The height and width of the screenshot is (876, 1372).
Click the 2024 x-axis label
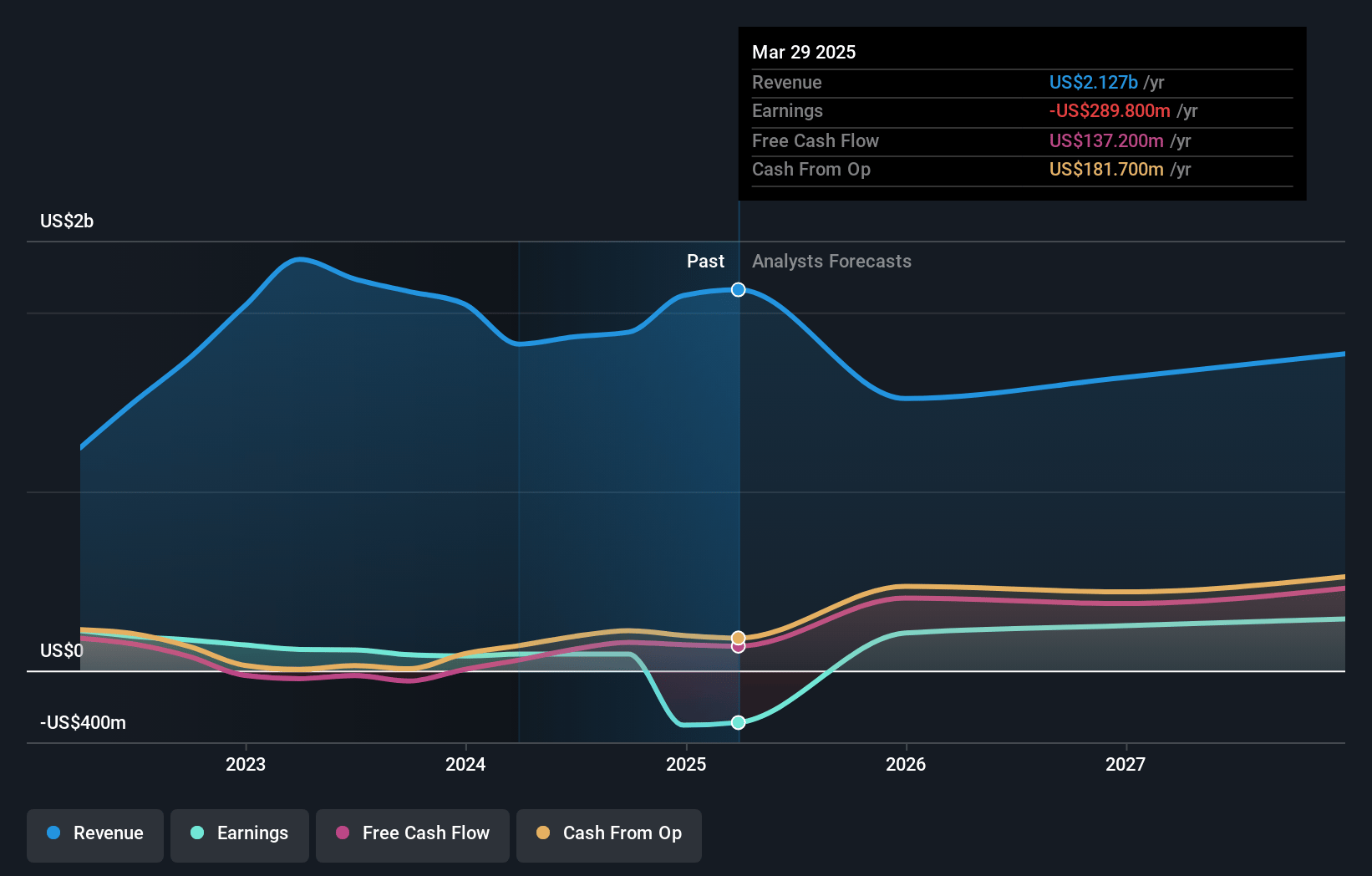[x=465, y=764]
